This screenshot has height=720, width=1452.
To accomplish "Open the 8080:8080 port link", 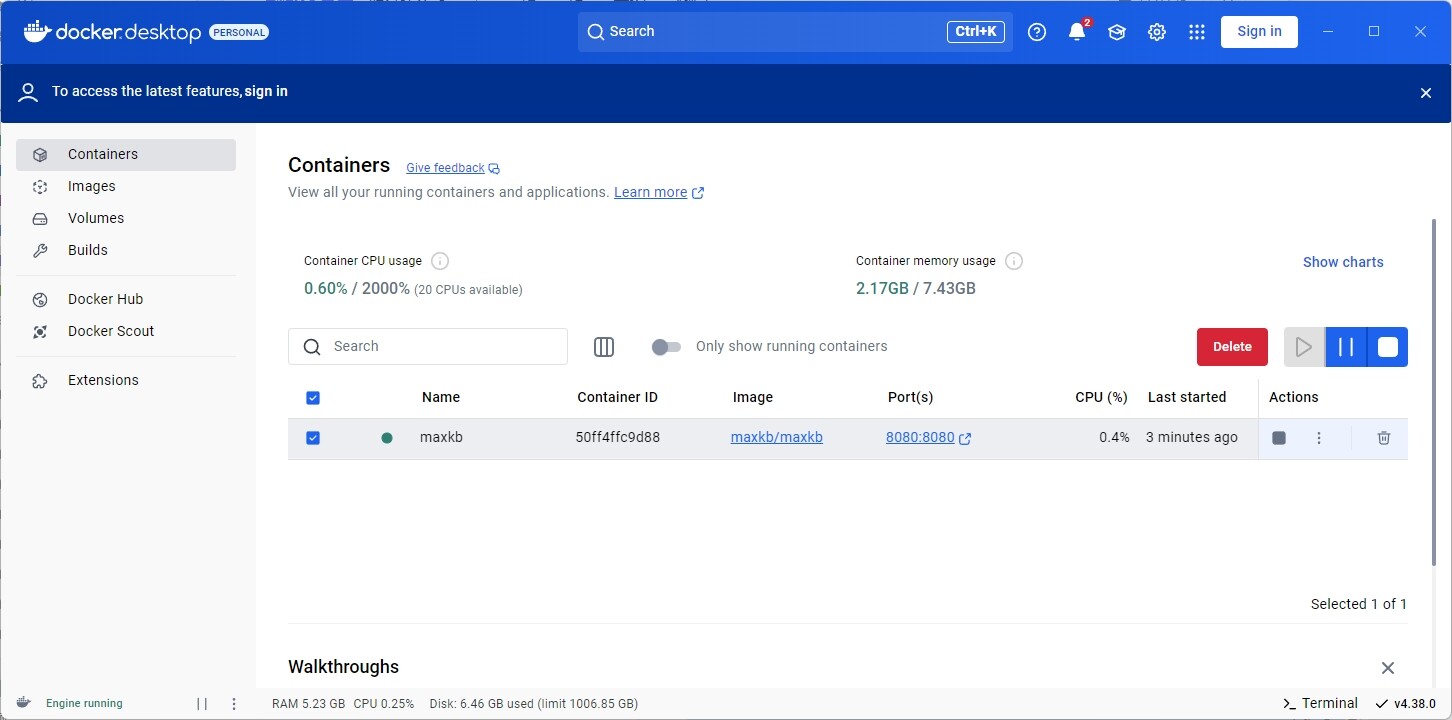I will point(920,437).
